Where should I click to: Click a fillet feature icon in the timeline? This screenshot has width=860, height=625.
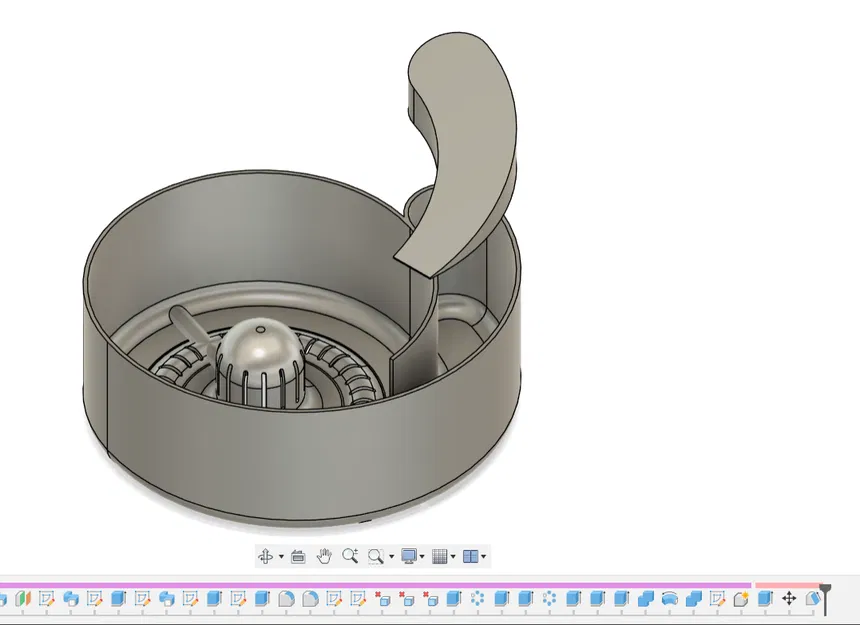point(288,599)
